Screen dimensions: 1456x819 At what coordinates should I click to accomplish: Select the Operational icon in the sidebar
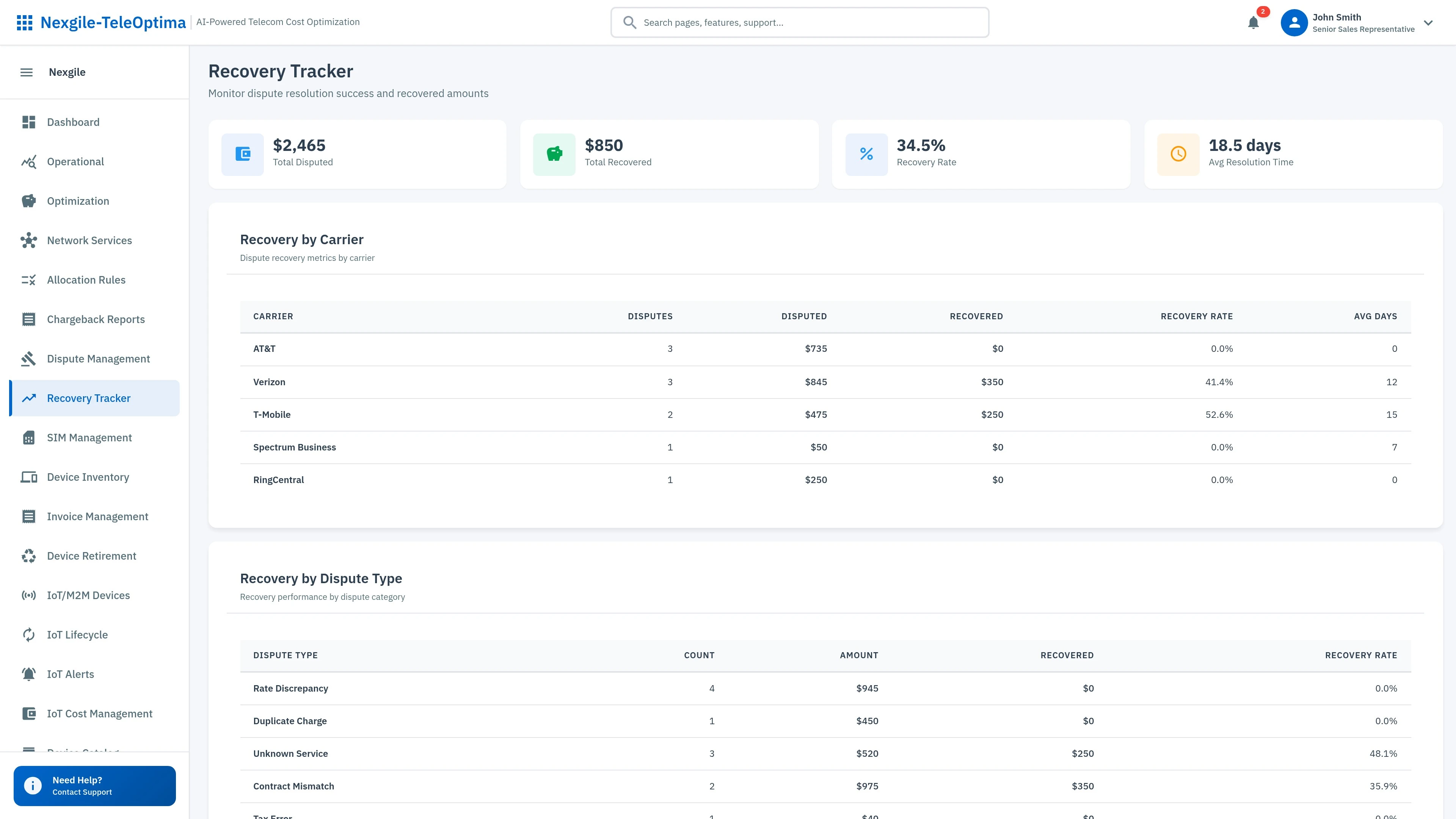(29, 162)
